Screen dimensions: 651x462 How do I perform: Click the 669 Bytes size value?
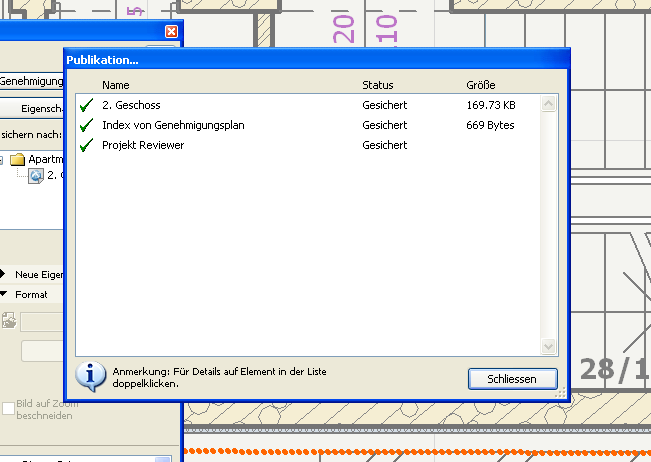click(x=490, y=125)
